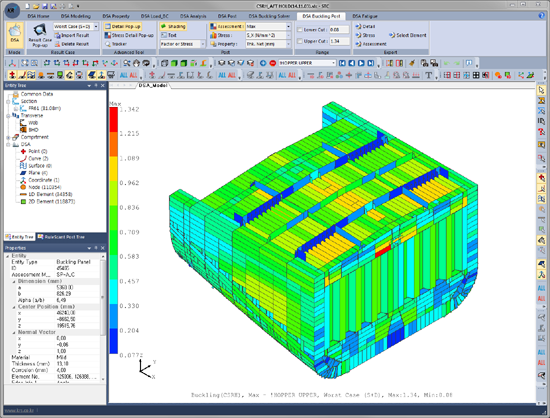Click the blue plus add icon
This screenshot has width=550, height=418.
(x=263, y=63)
